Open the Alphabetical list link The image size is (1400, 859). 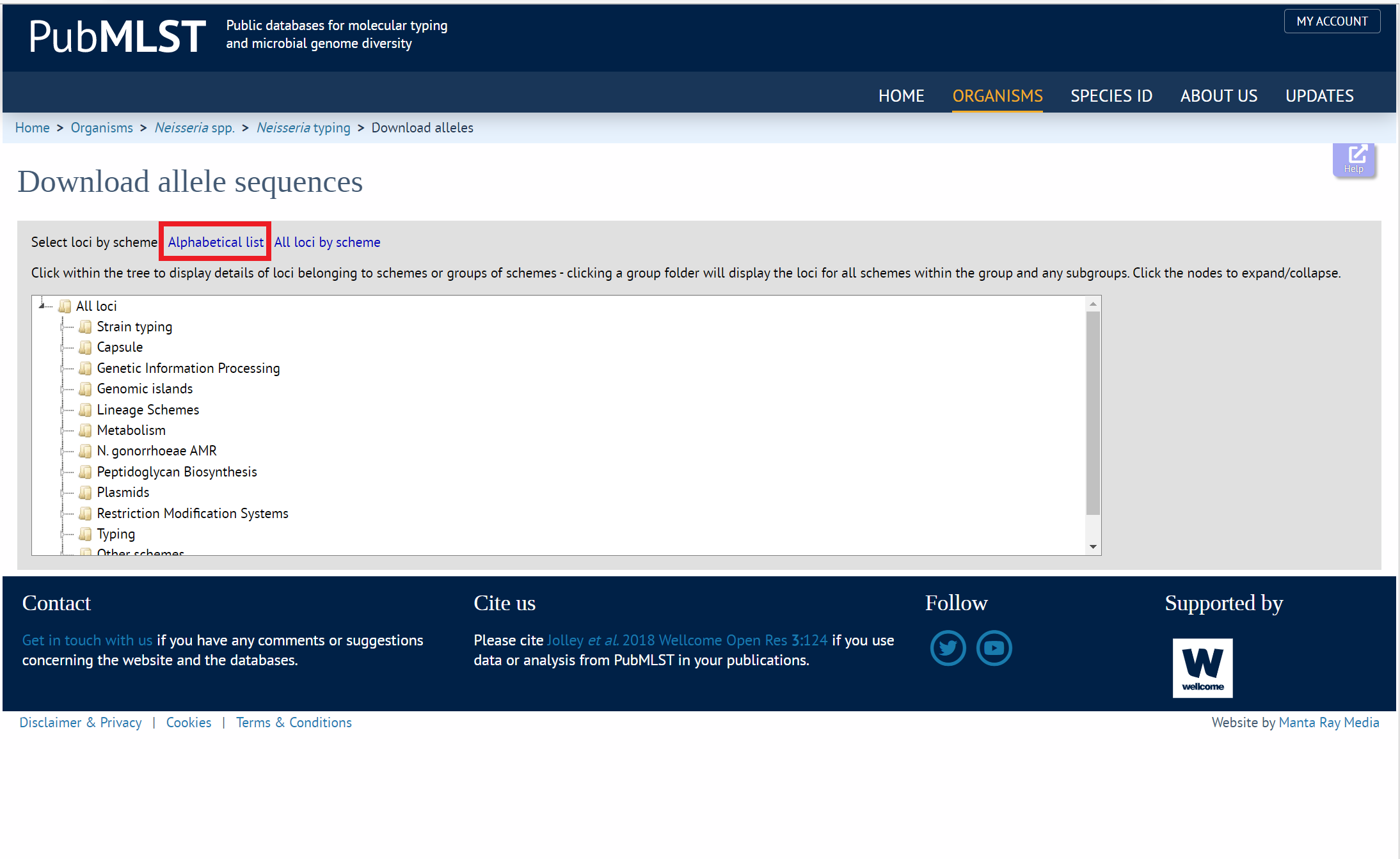216,242
